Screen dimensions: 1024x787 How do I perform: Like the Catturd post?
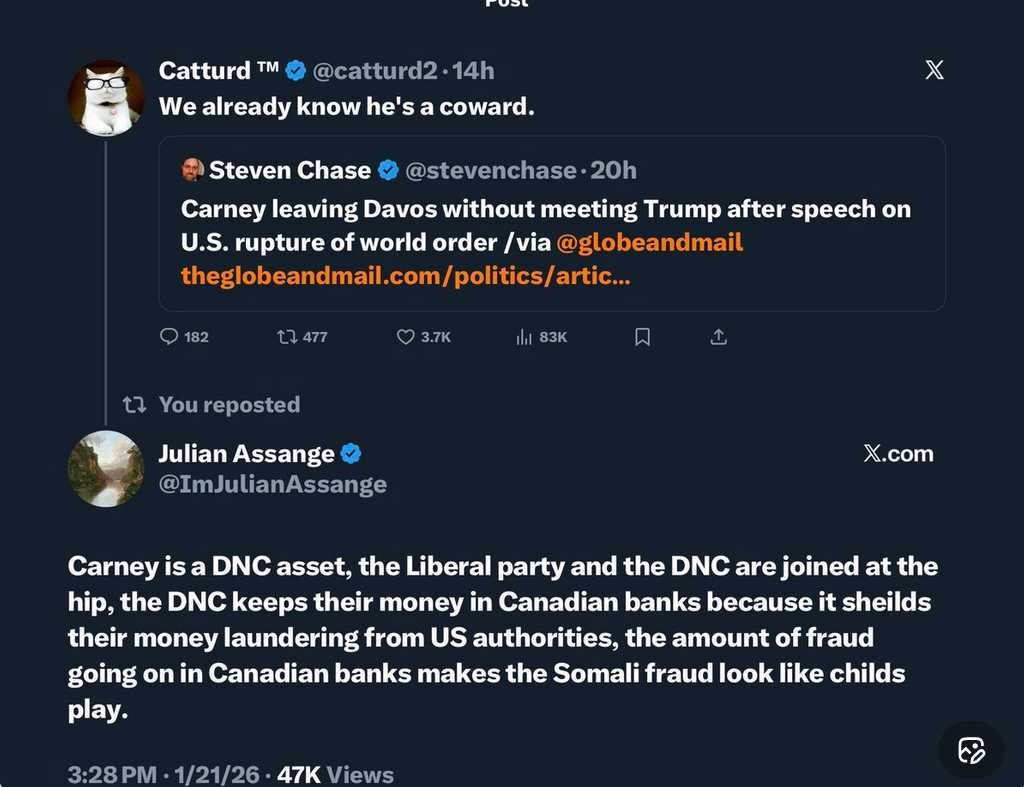(405, 337)
